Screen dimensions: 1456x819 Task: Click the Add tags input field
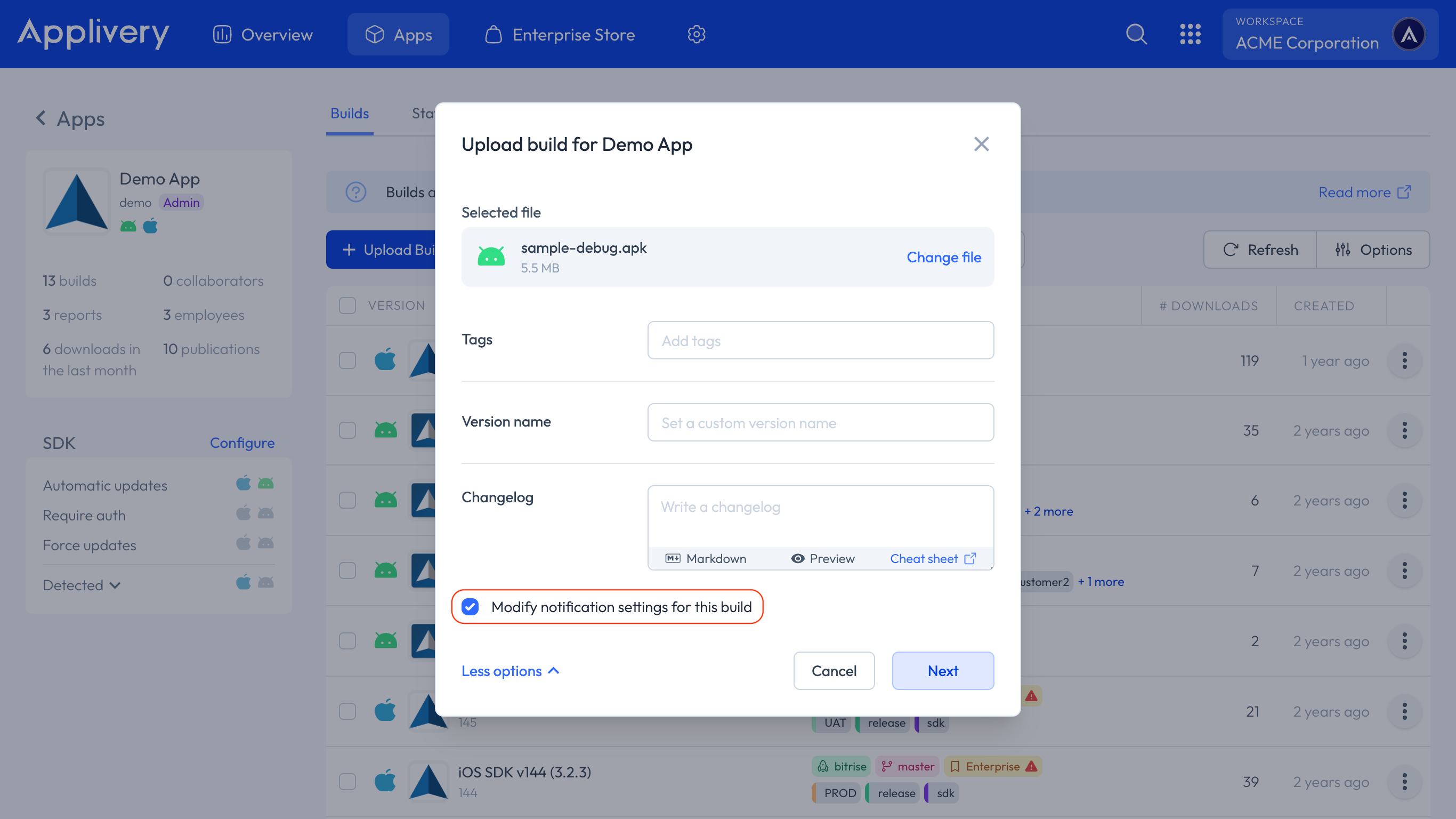point(820,340)
